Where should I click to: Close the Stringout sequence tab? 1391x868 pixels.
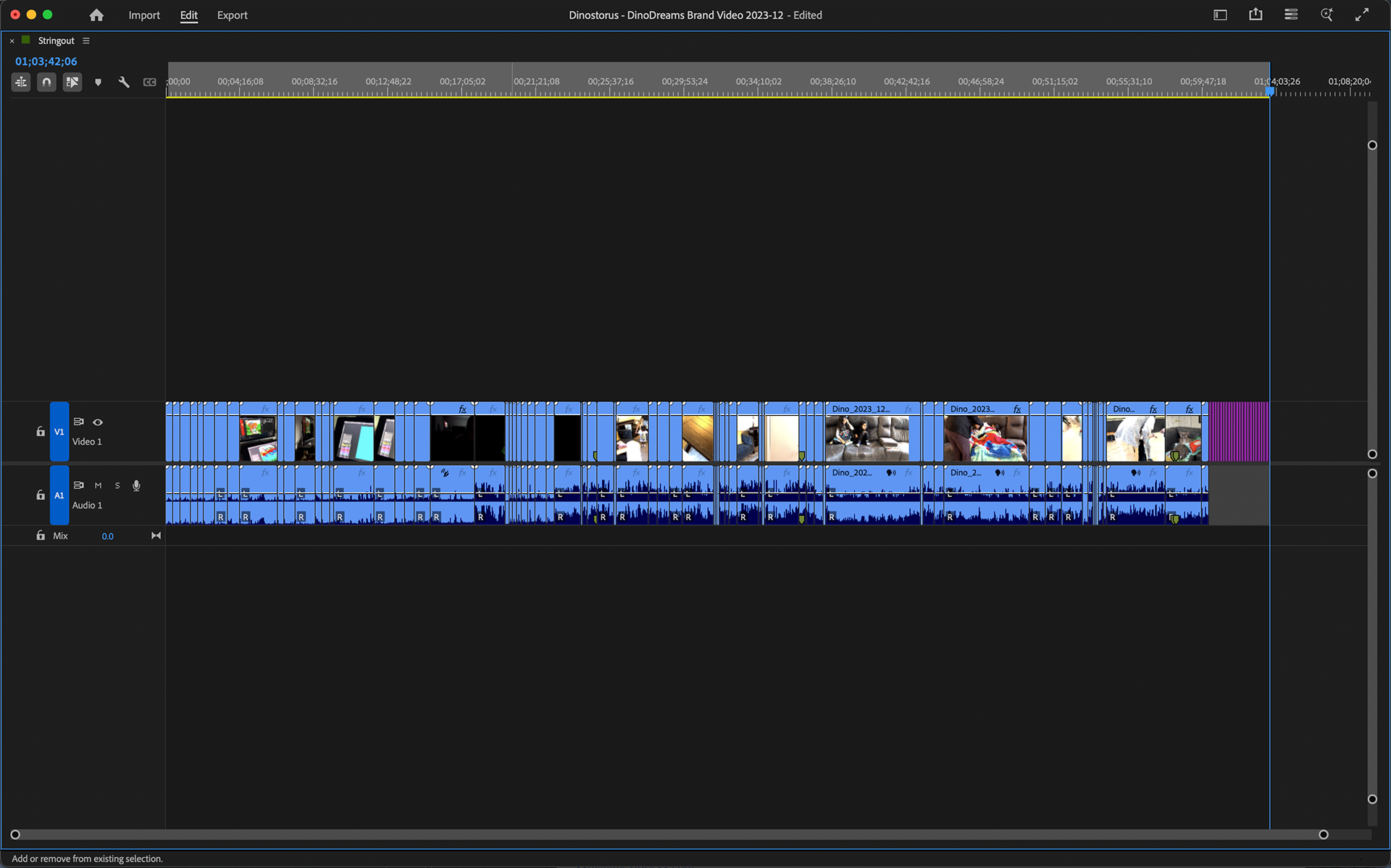12,41
